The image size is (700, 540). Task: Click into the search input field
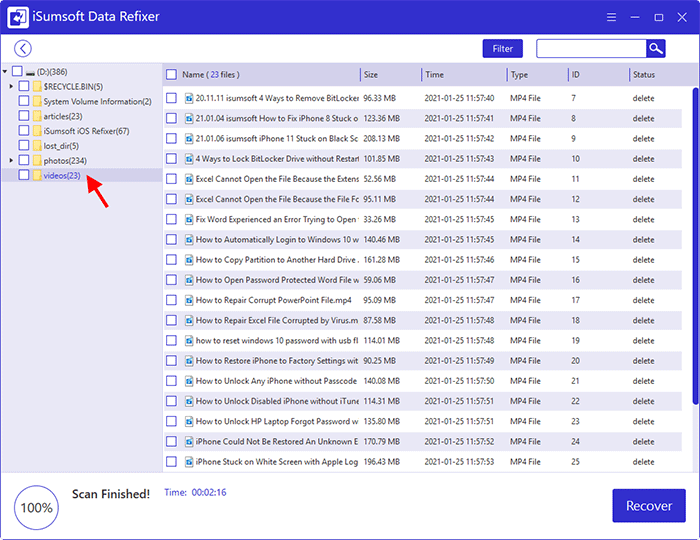pos(591,49)
